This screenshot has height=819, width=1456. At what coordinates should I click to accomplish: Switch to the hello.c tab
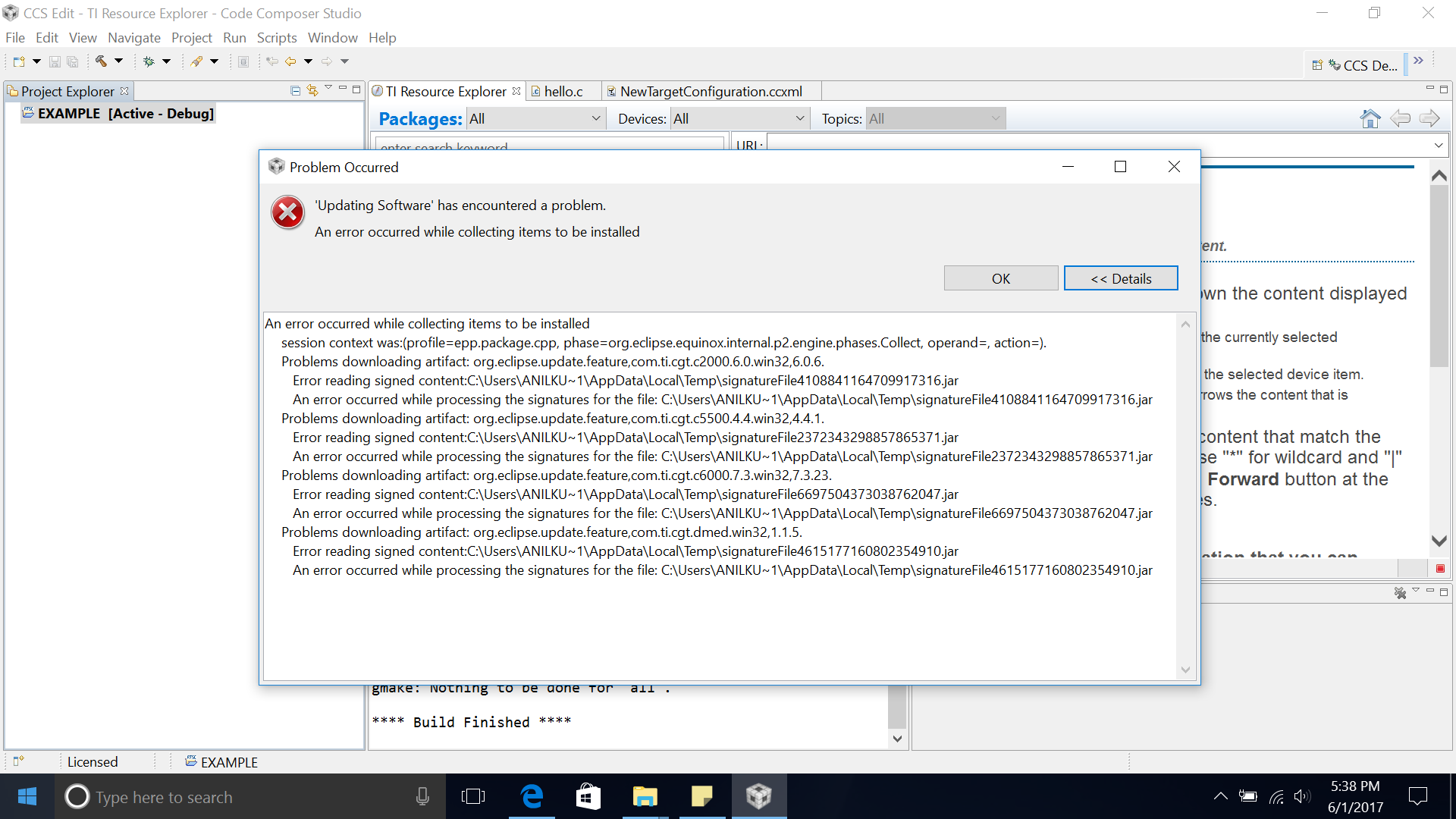pos(563,92)
